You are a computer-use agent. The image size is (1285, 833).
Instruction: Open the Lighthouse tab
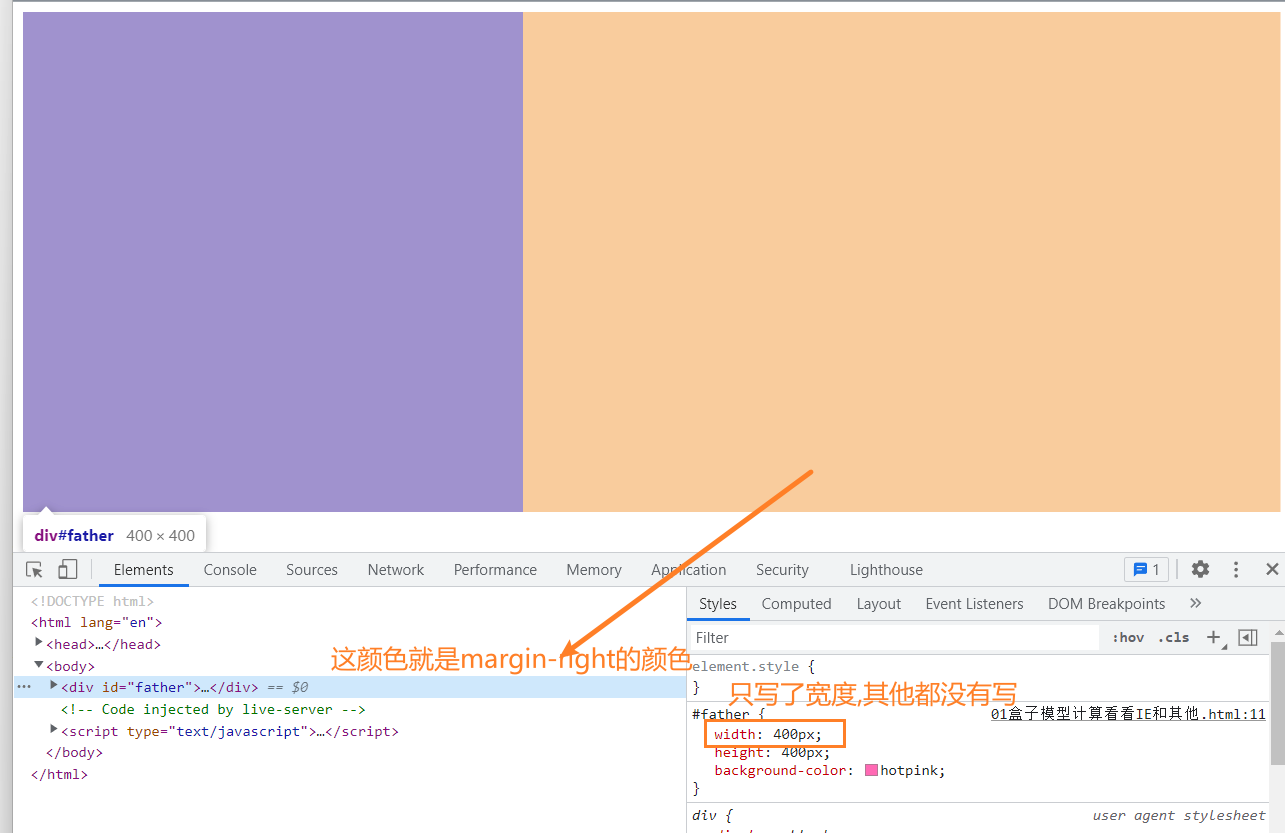tap(886, 570)
